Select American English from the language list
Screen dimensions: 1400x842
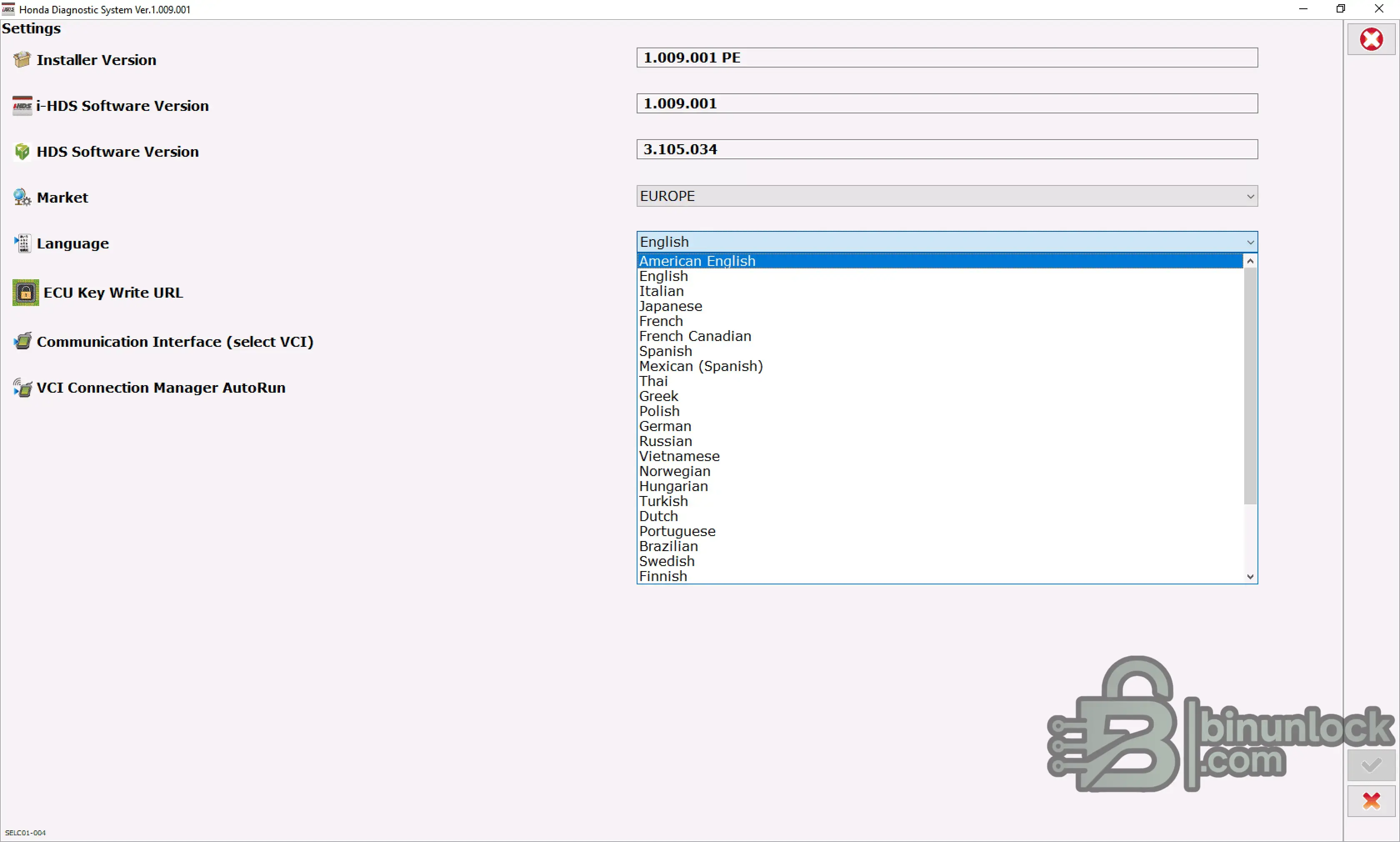(940, 261)
